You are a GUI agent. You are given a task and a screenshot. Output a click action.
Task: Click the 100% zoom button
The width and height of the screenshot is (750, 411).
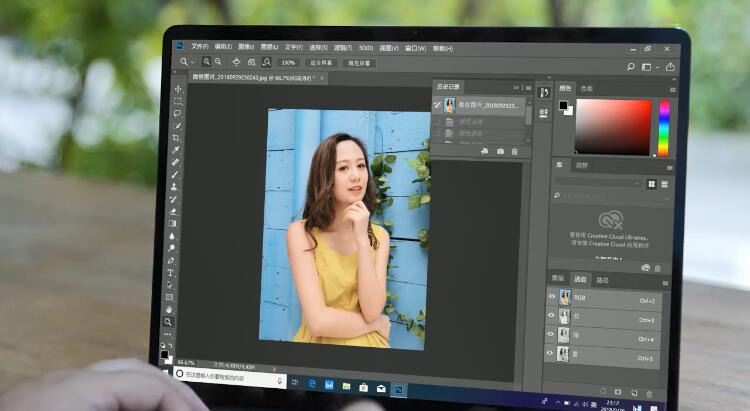point(288,63)
